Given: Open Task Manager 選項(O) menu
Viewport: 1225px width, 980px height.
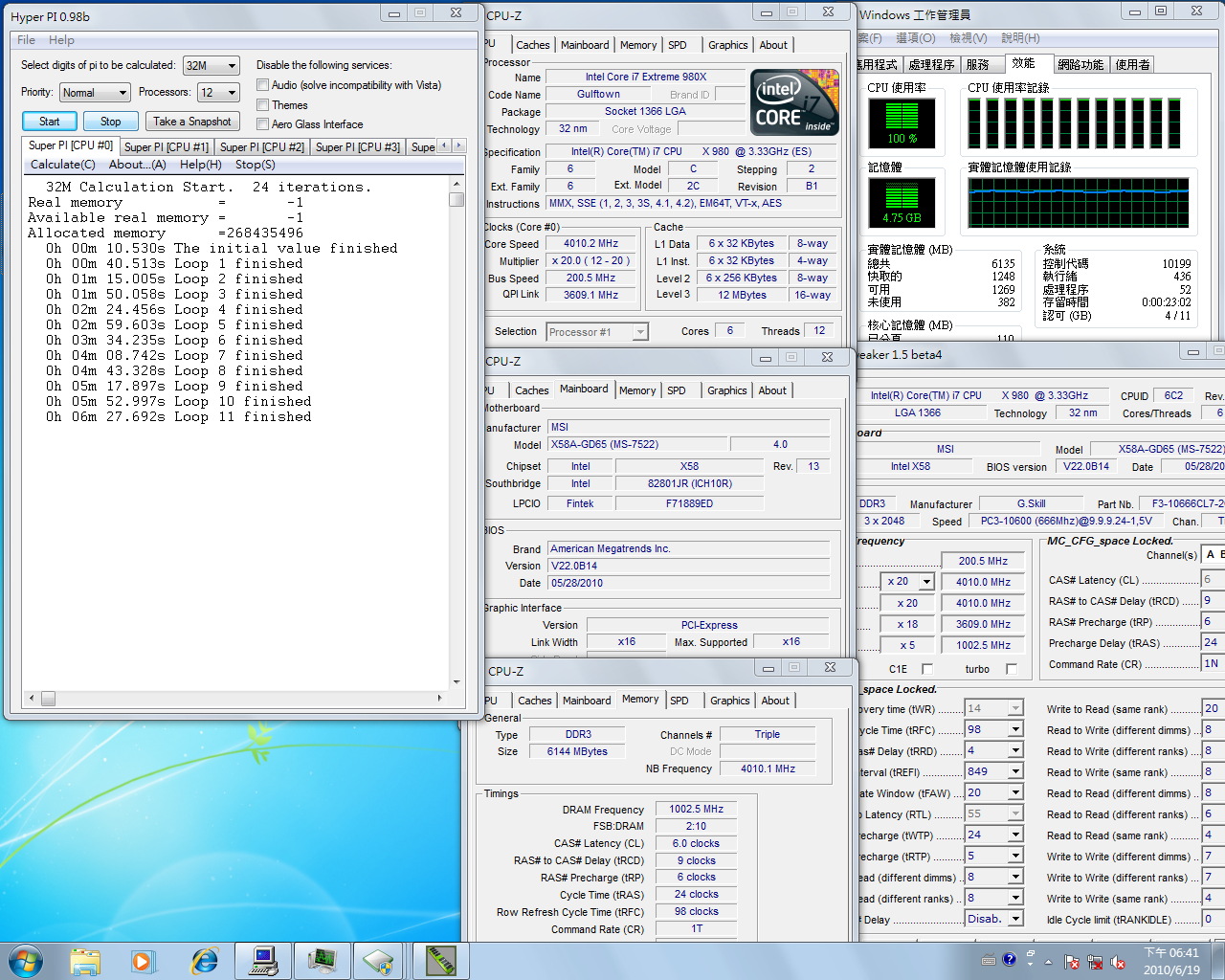Looking at the screenshot, I should pyautogui.click(x=916, y=38).
